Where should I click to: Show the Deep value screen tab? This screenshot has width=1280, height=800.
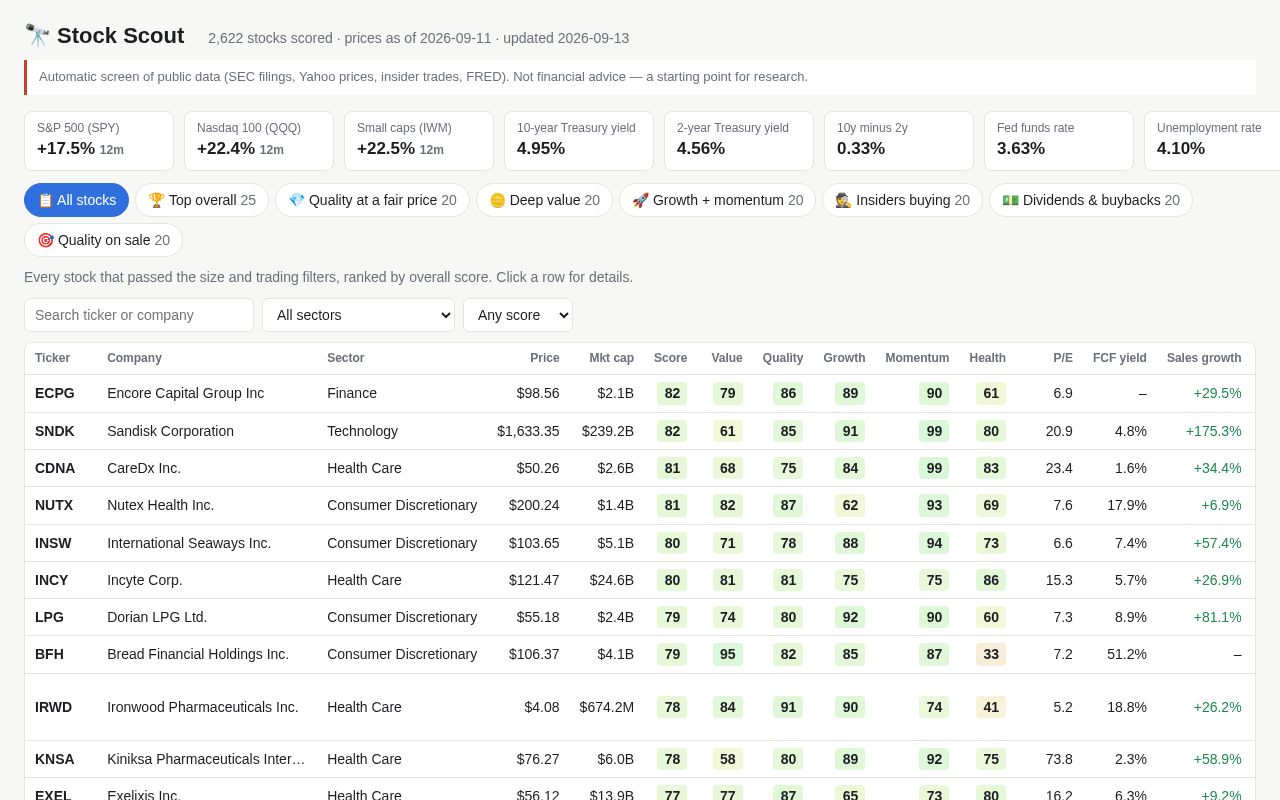click(x=544, y=200)
